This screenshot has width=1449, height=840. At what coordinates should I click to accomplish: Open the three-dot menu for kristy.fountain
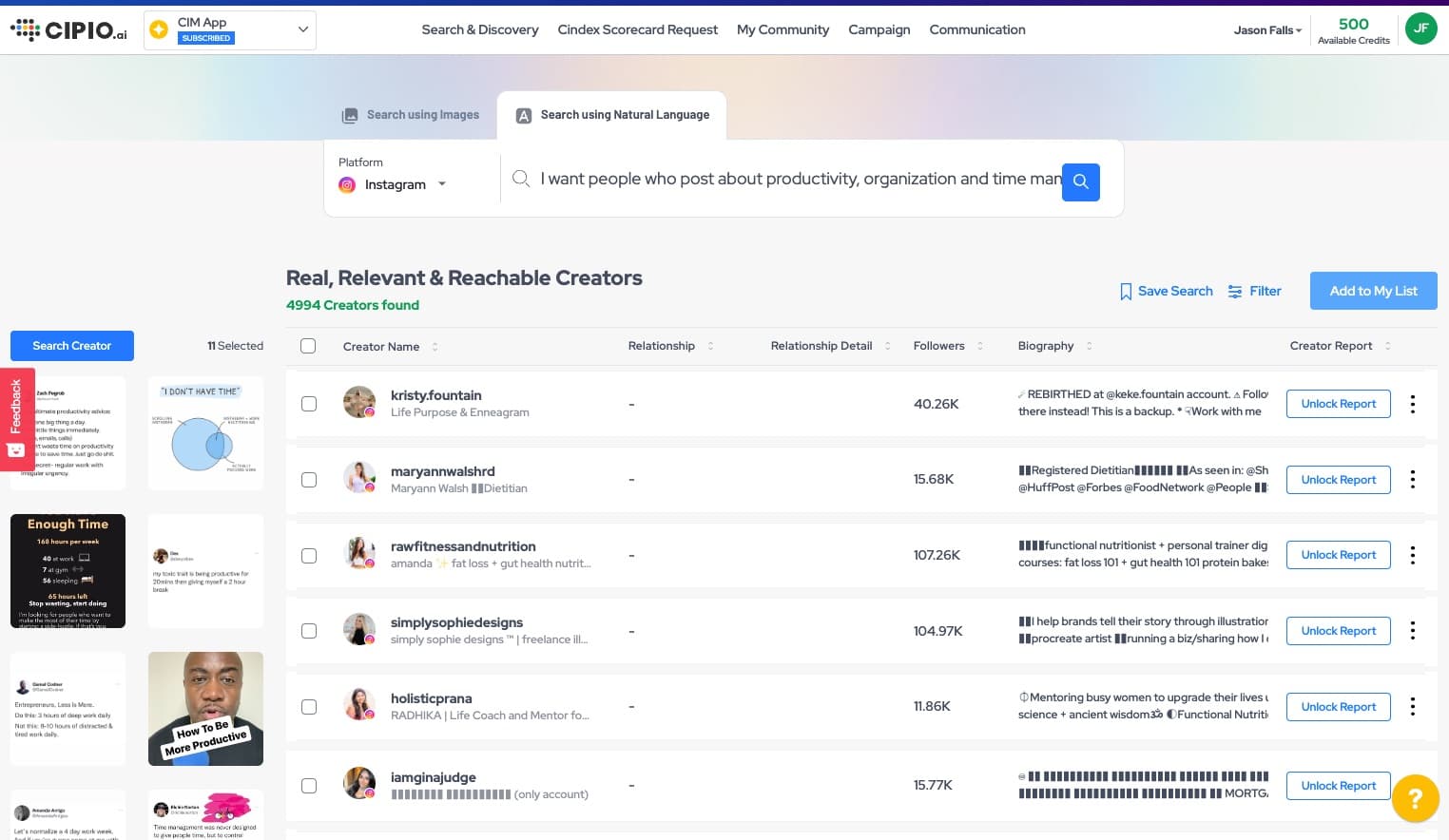1412,404
